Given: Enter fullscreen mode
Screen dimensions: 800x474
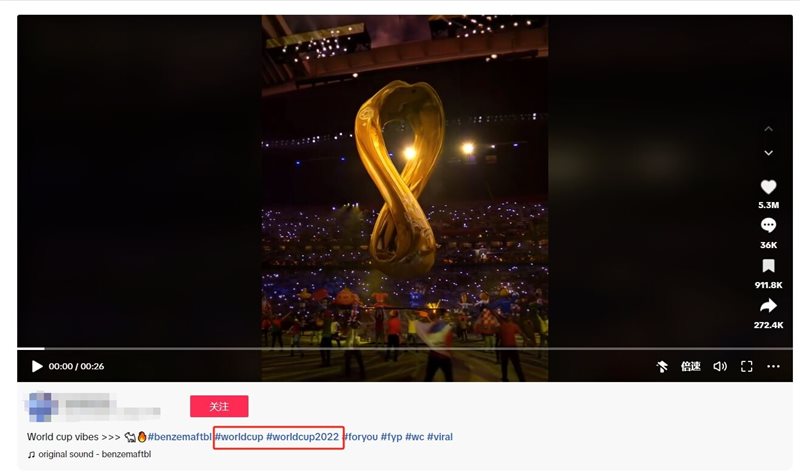Looking at the screenshot, I should point(746,366).
